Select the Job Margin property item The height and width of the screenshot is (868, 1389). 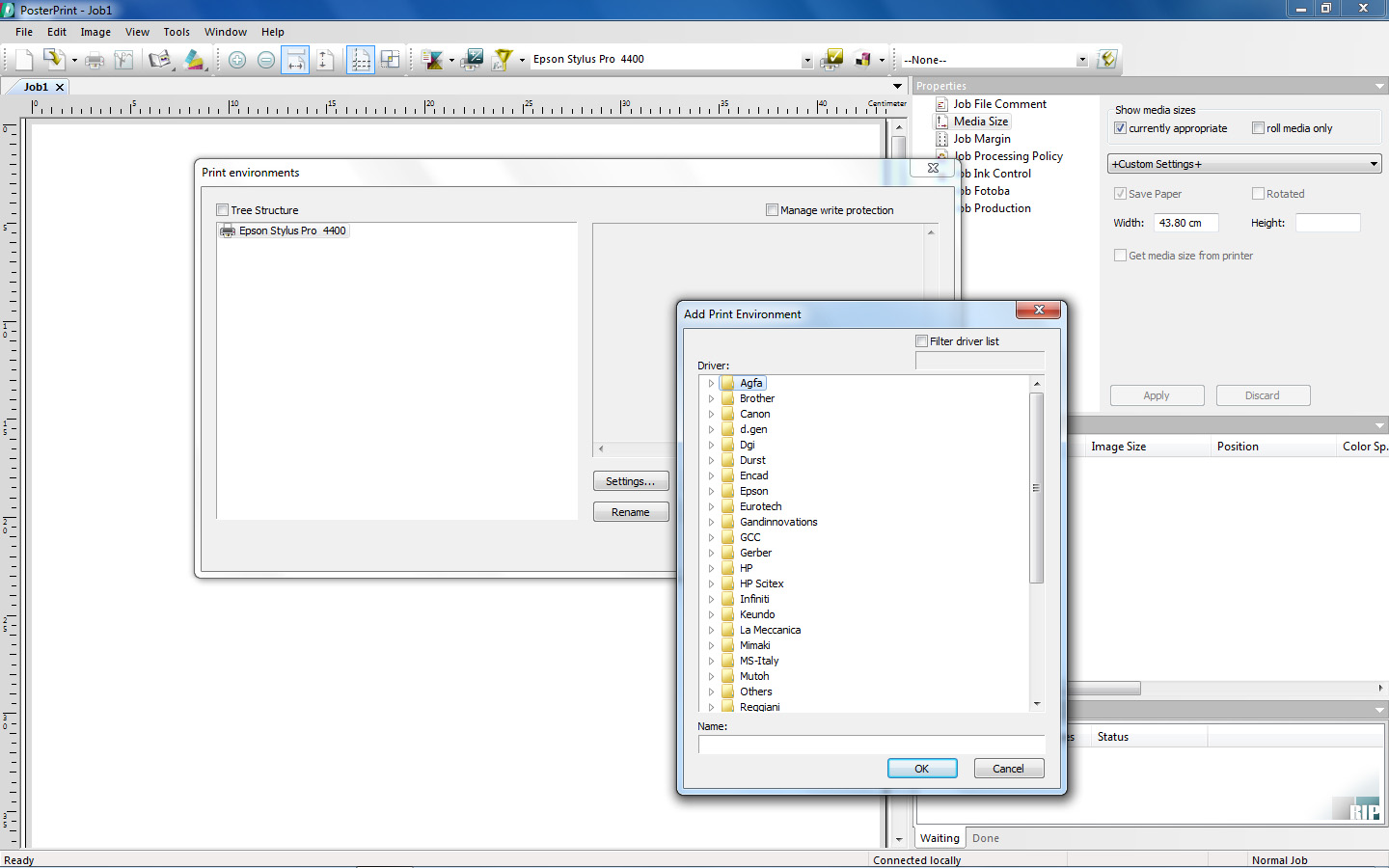point(981,139)
